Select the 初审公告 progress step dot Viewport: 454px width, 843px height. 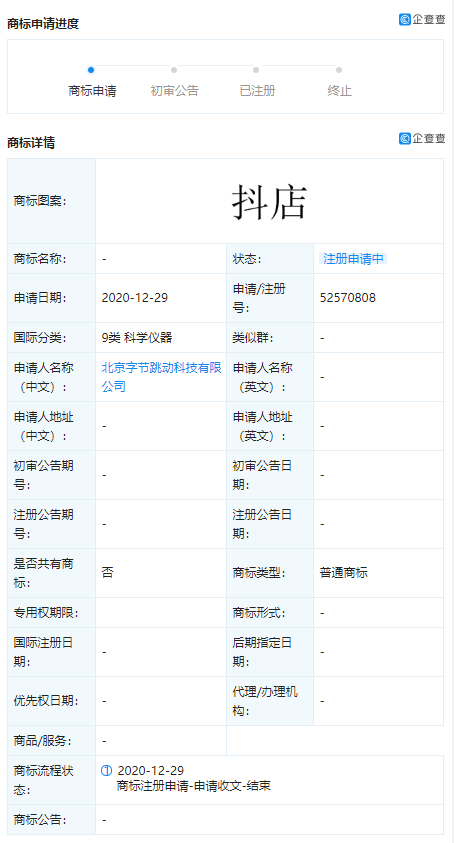[x=174, y=69]
